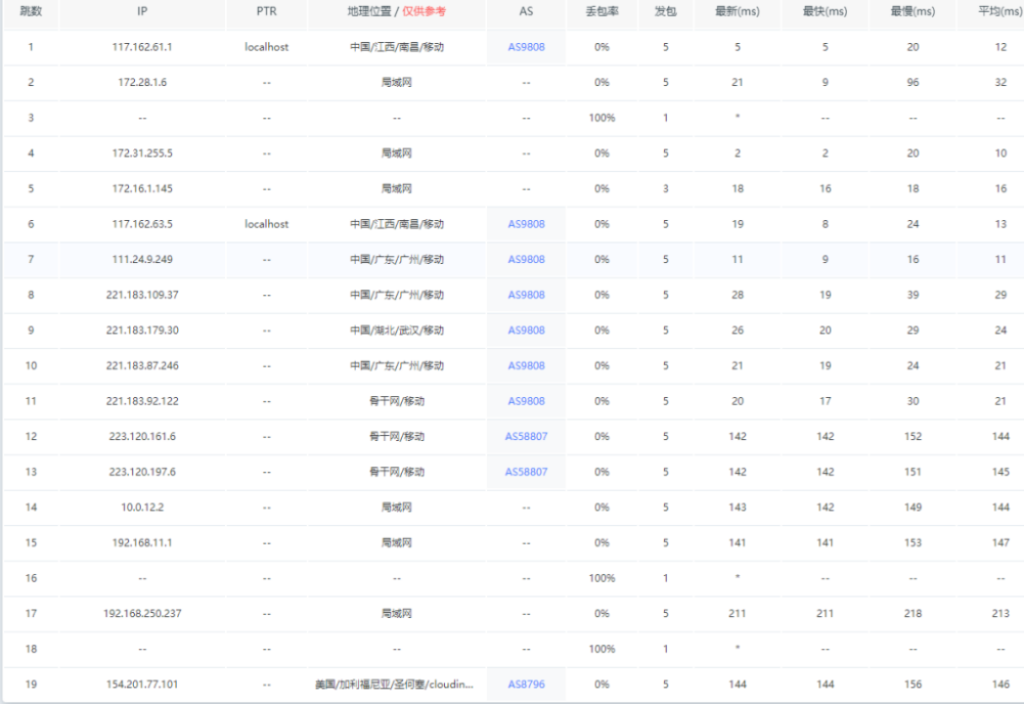Click the 最快(ms) column header
Screen dimensions: 1024x704
pos(825,11)
